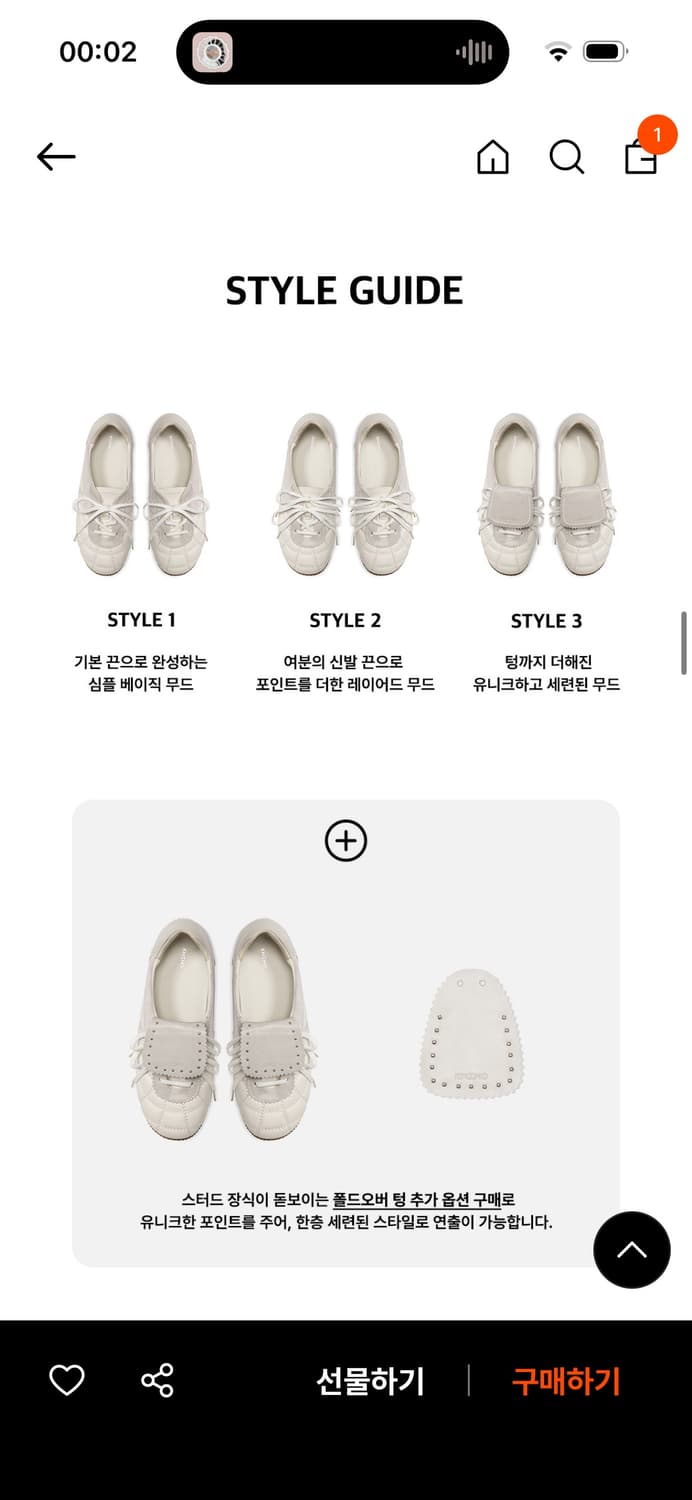Click the orange 구매하기 buy button
692x1500 pixels.
pyautogui.click(x=566, y=1381)
